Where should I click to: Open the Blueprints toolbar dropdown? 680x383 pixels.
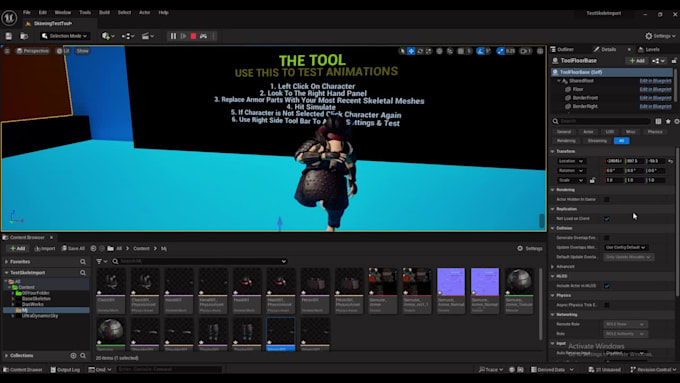coord(128,36)
